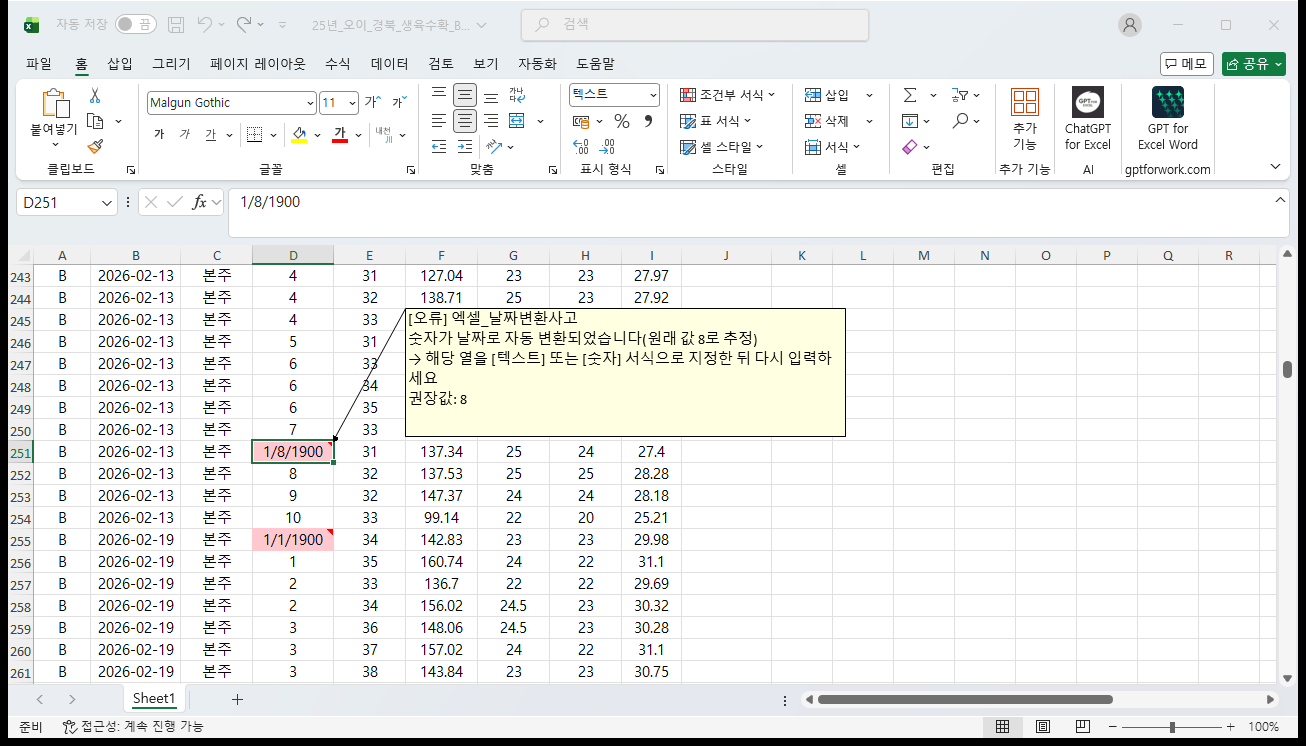Click the Increase Decimal icon

click(x=580, y=147)
